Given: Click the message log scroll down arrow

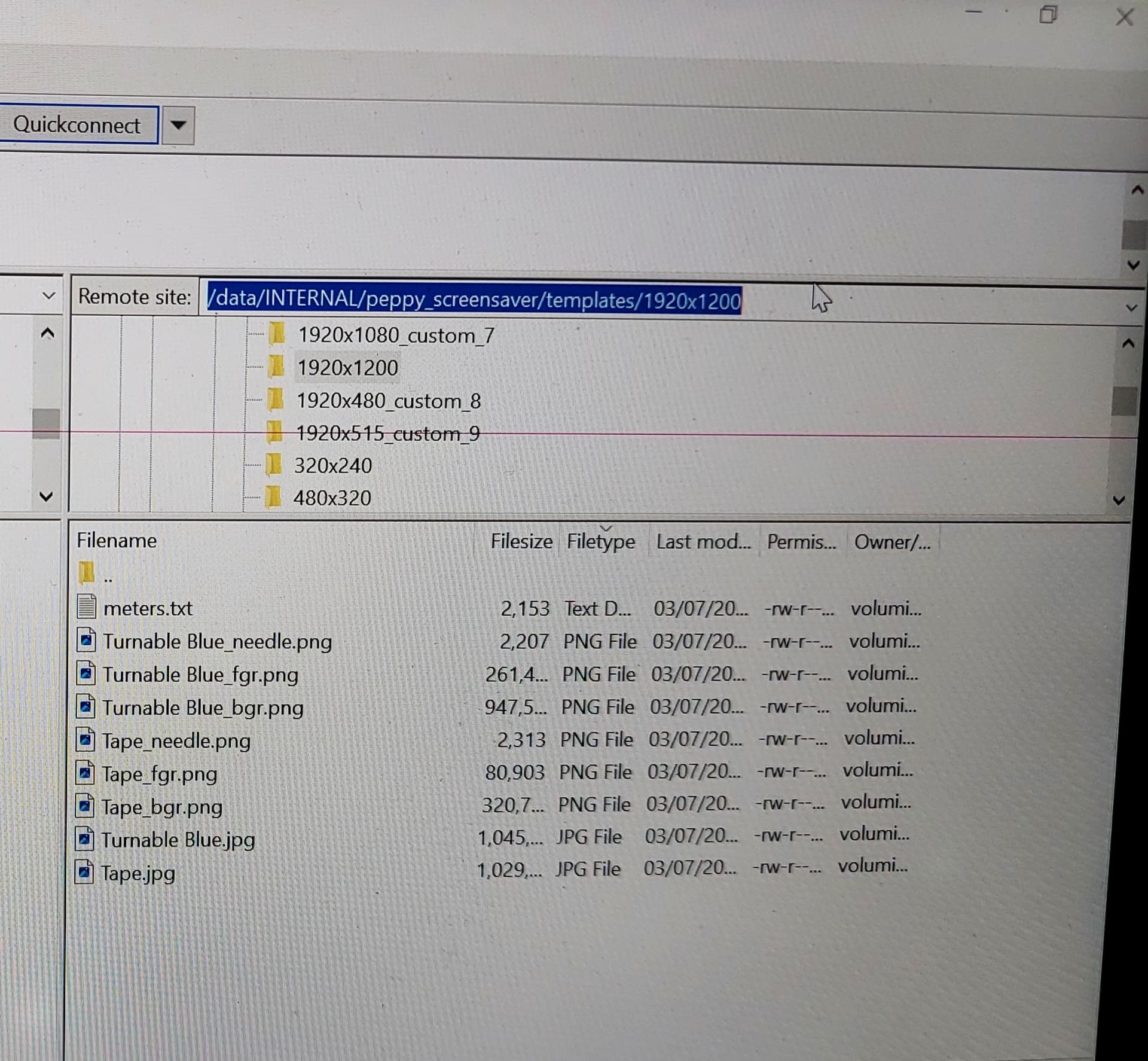Looking at the screenshot, I should [x=1134, y=264].
